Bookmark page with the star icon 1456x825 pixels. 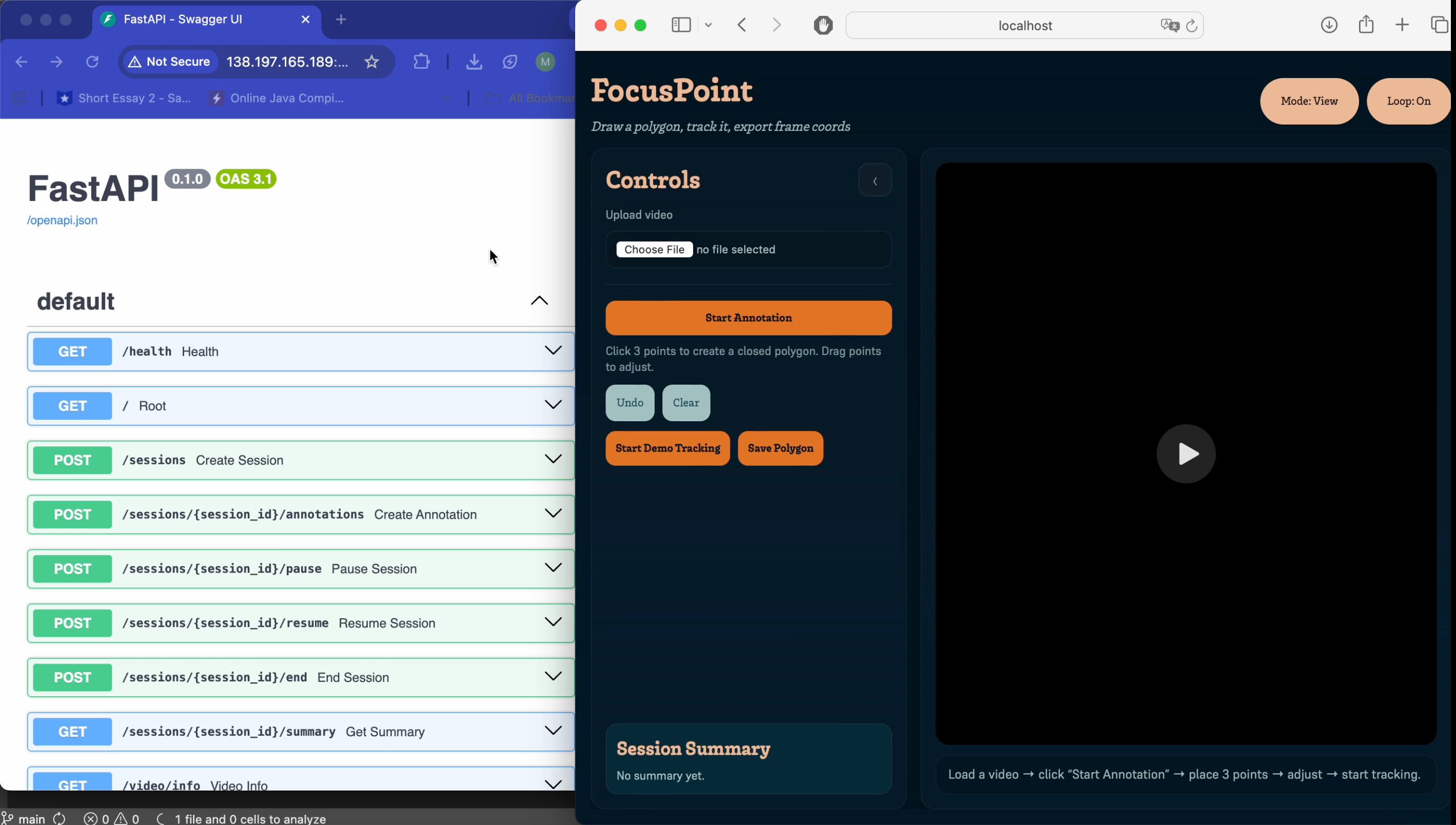tap(371, 62)
